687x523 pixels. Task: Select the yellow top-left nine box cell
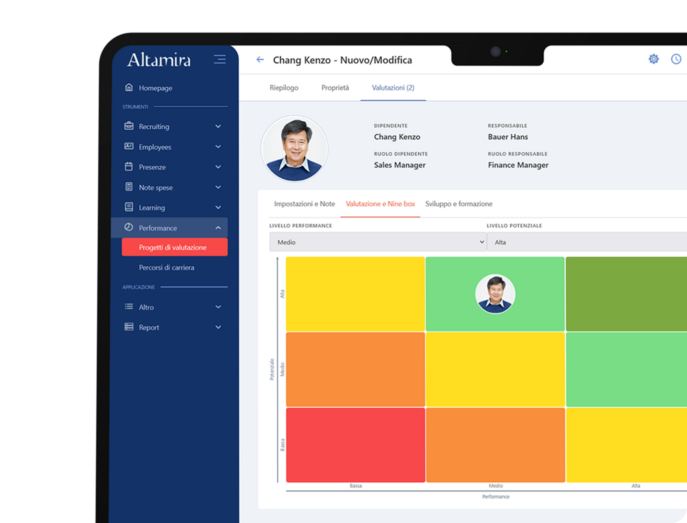coord(355,294)
